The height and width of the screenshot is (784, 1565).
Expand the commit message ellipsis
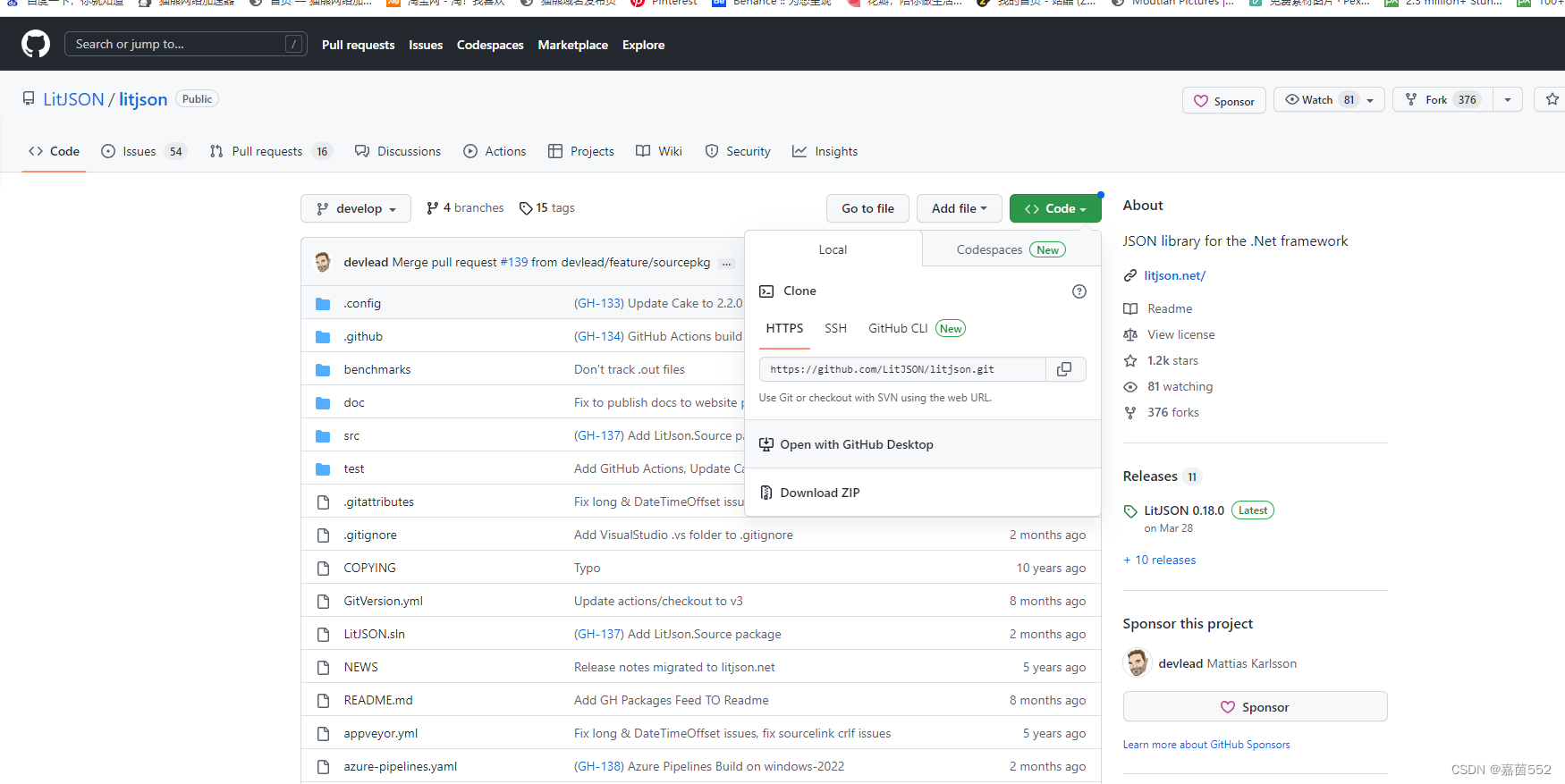(x=727, y=263)
